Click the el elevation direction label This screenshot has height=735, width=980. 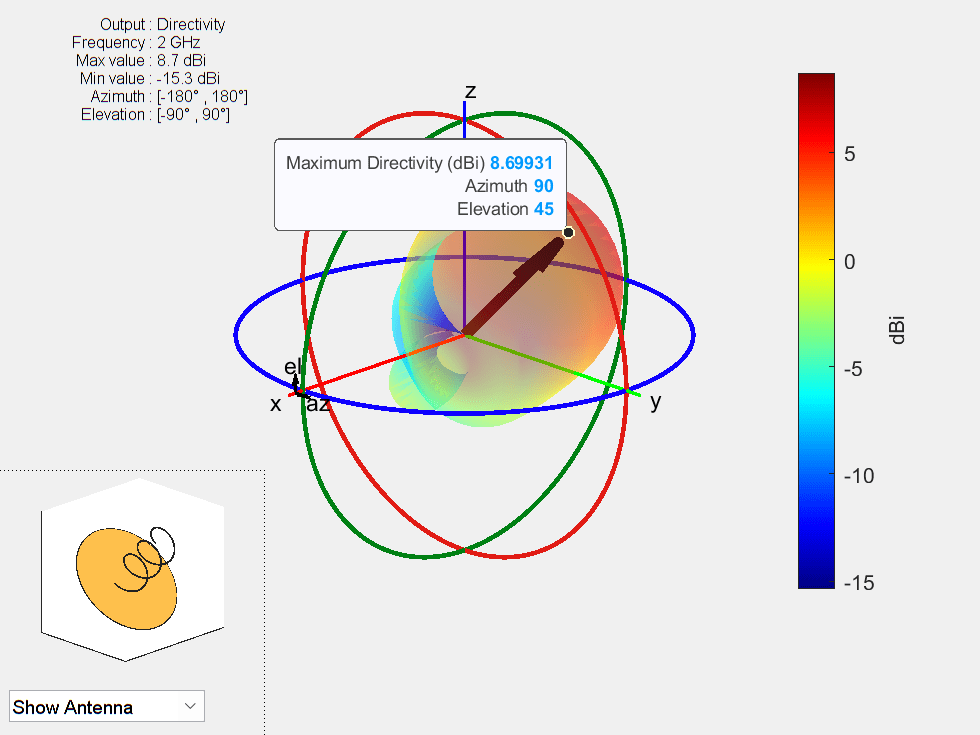[x=292, y=367]
